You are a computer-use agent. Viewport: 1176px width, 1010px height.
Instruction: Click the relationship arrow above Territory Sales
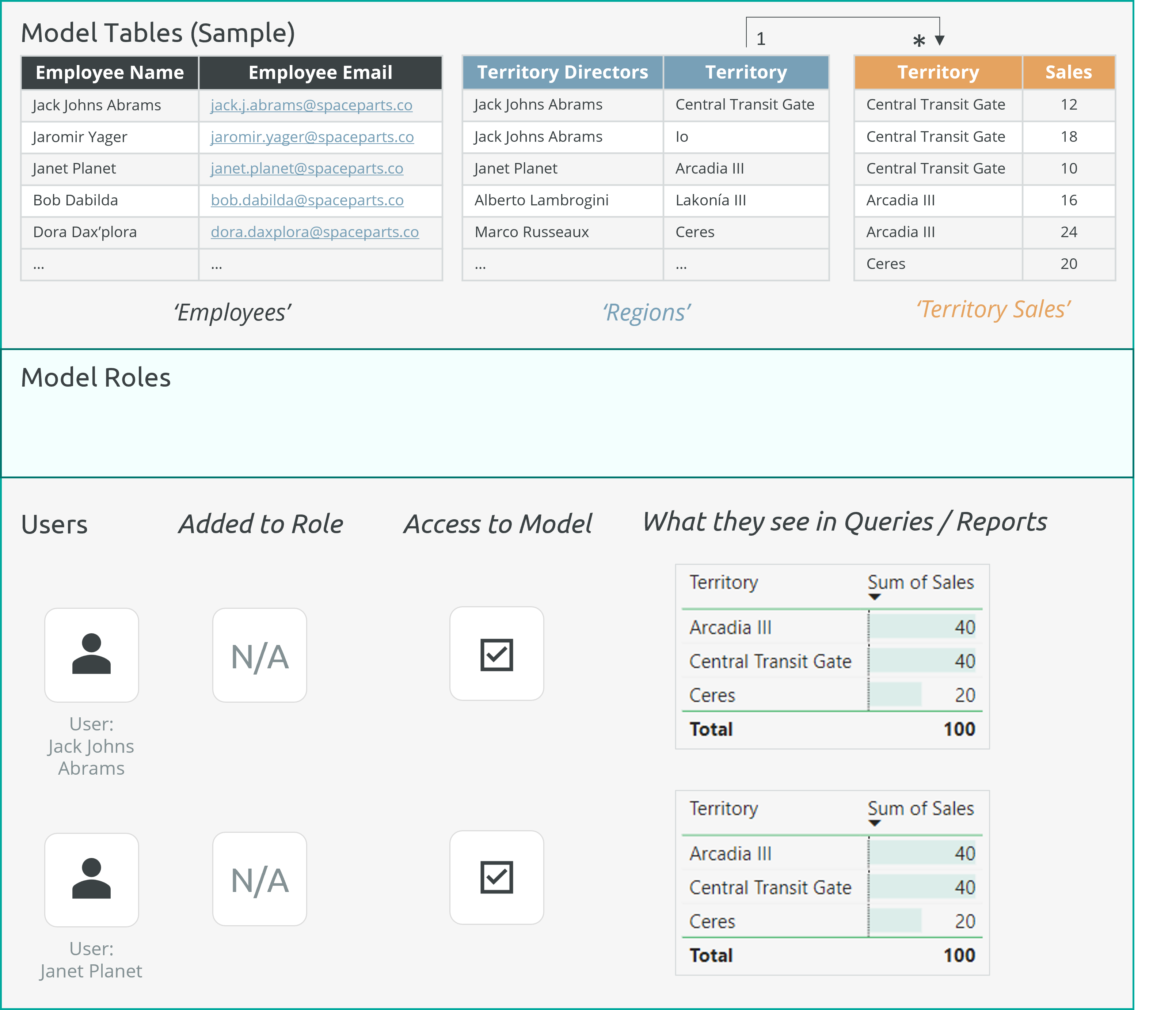939,40
